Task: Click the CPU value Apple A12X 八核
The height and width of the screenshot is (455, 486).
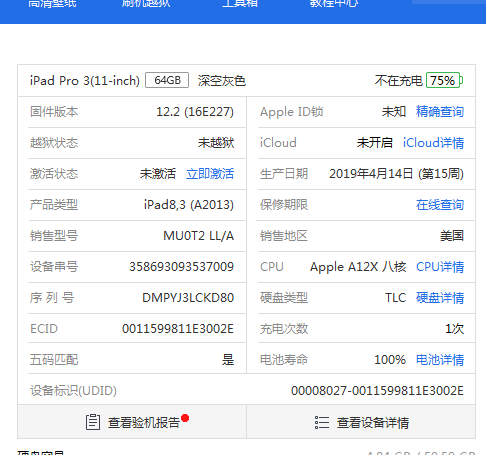Action: 358,267
